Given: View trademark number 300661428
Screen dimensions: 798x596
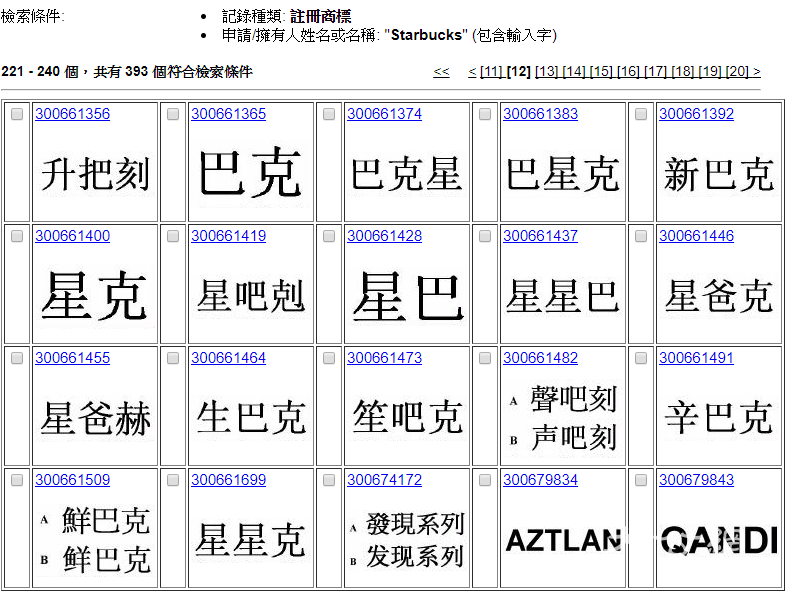Looking at the screenshot, I should (384, 236).
